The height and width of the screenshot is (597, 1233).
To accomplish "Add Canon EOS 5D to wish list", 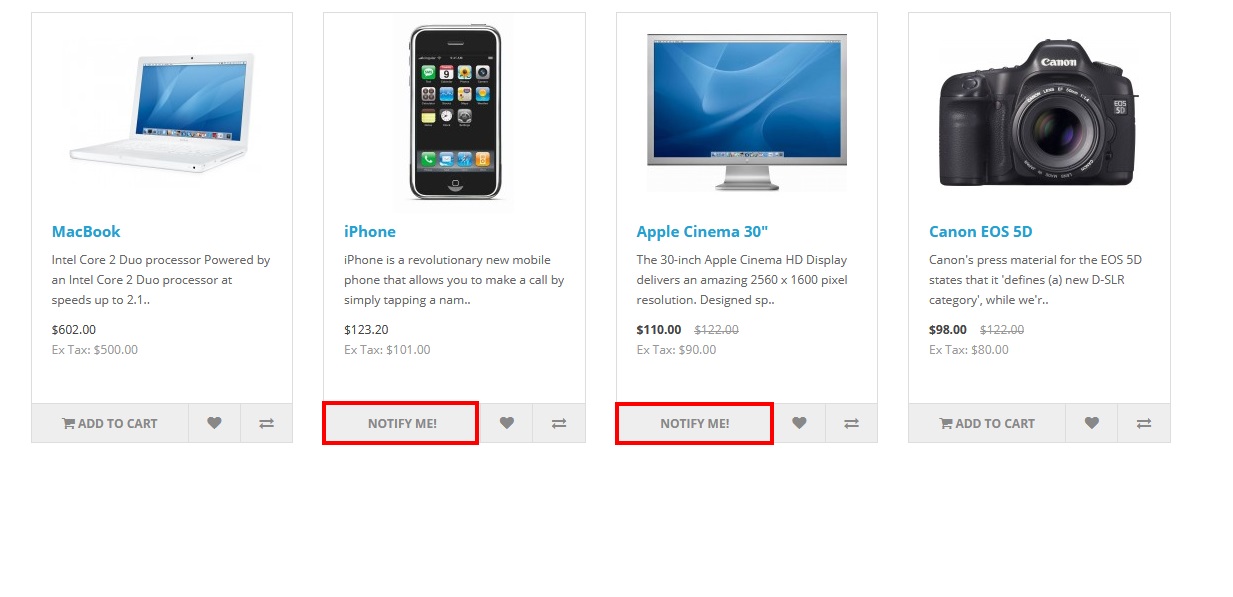I will (x=1092, y=423).
